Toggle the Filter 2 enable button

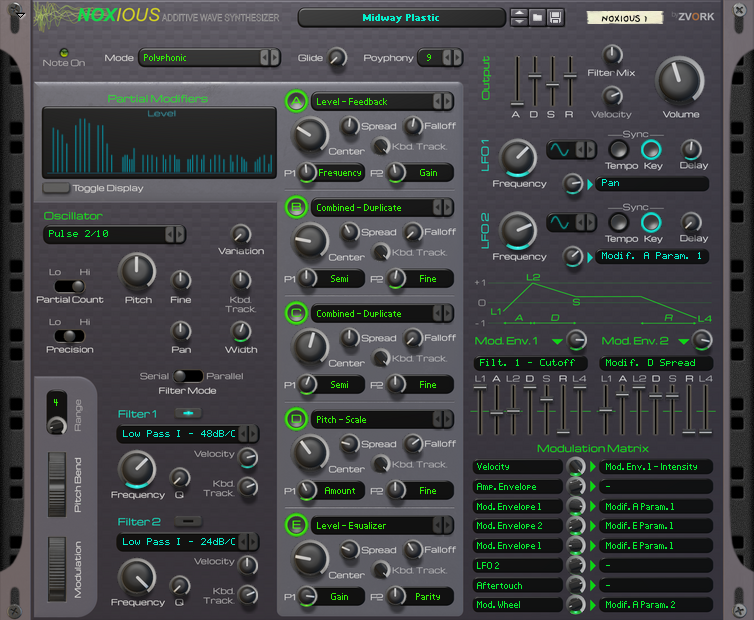point(188,521)
